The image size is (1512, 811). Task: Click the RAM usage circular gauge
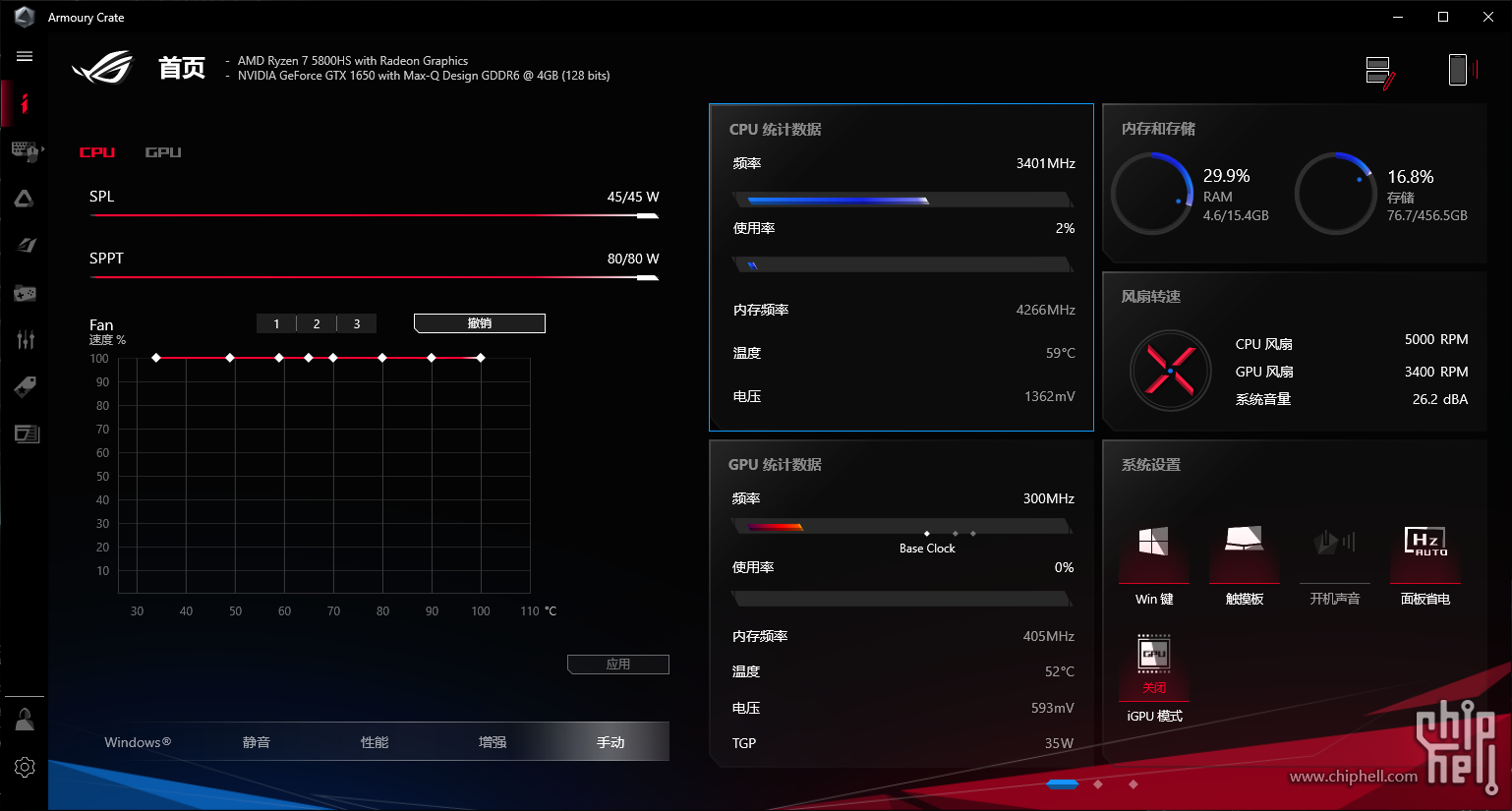pos(1152,194)
